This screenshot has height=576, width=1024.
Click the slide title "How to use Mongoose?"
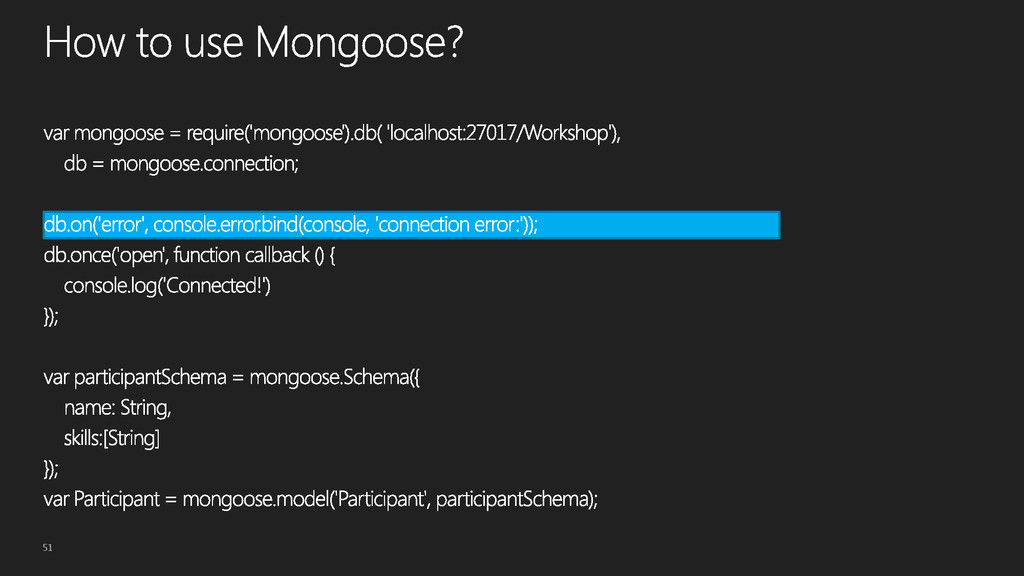click(253, 43)
